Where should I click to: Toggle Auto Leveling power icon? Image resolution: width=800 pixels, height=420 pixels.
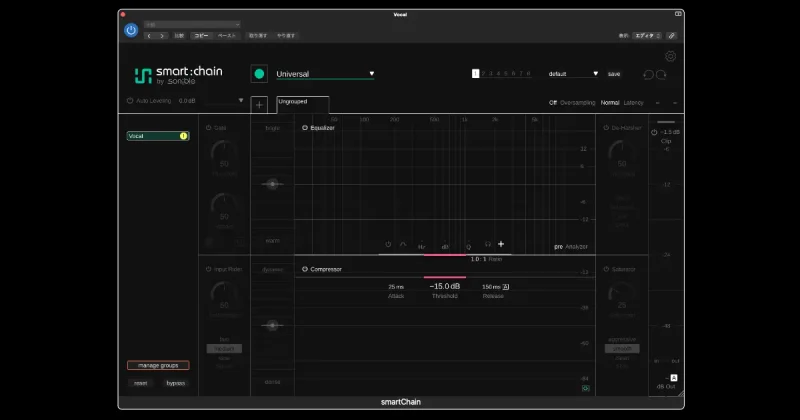click(130, 101)
